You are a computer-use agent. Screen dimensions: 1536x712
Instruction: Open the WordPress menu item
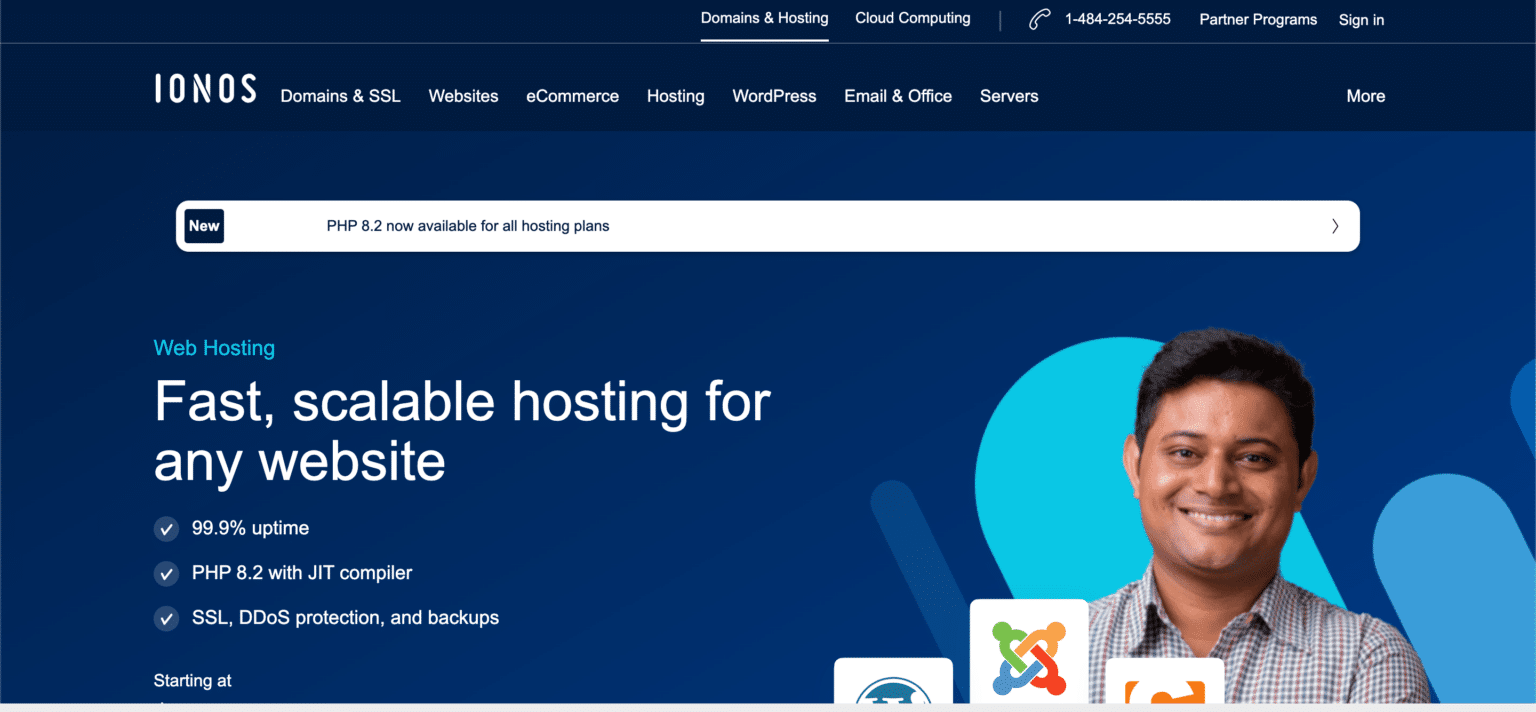pos(774,96)
